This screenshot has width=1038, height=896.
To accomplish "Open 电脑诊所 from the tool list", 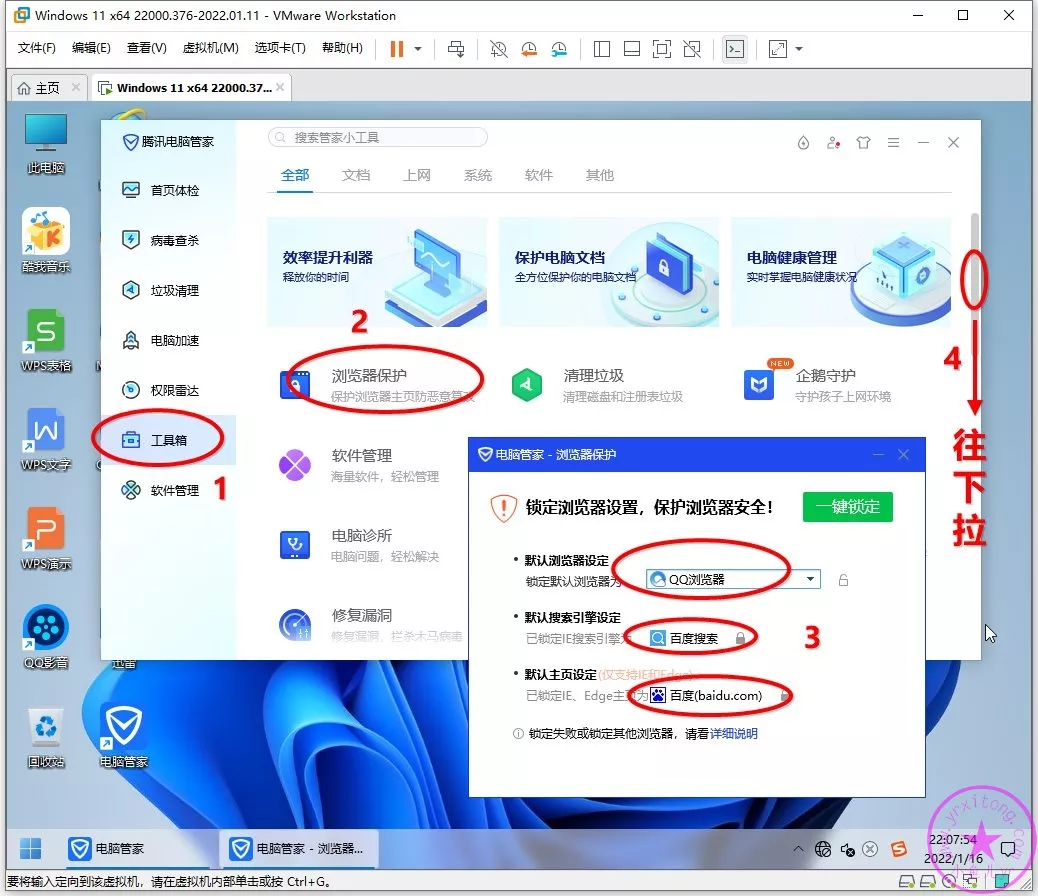I will pyautogui.click(x=361, y=536).
